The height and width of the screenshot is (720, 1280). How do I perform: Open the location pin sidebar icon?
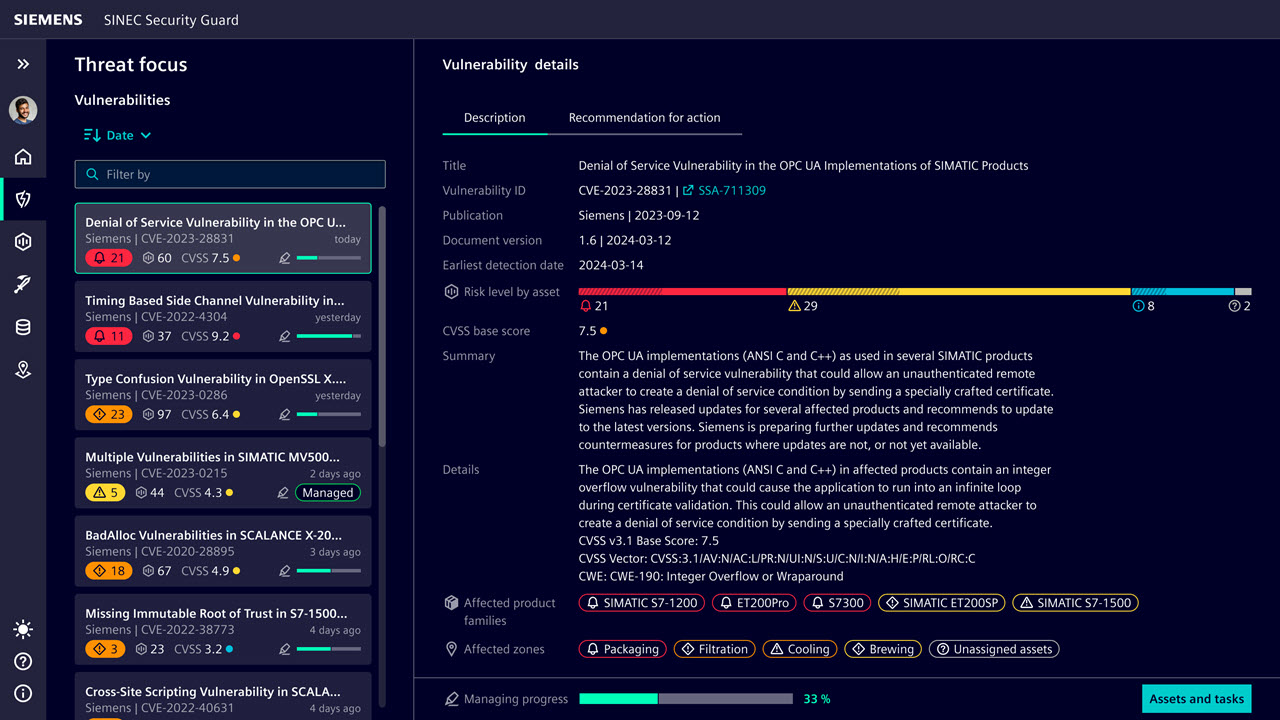click(x=23, y=370)
